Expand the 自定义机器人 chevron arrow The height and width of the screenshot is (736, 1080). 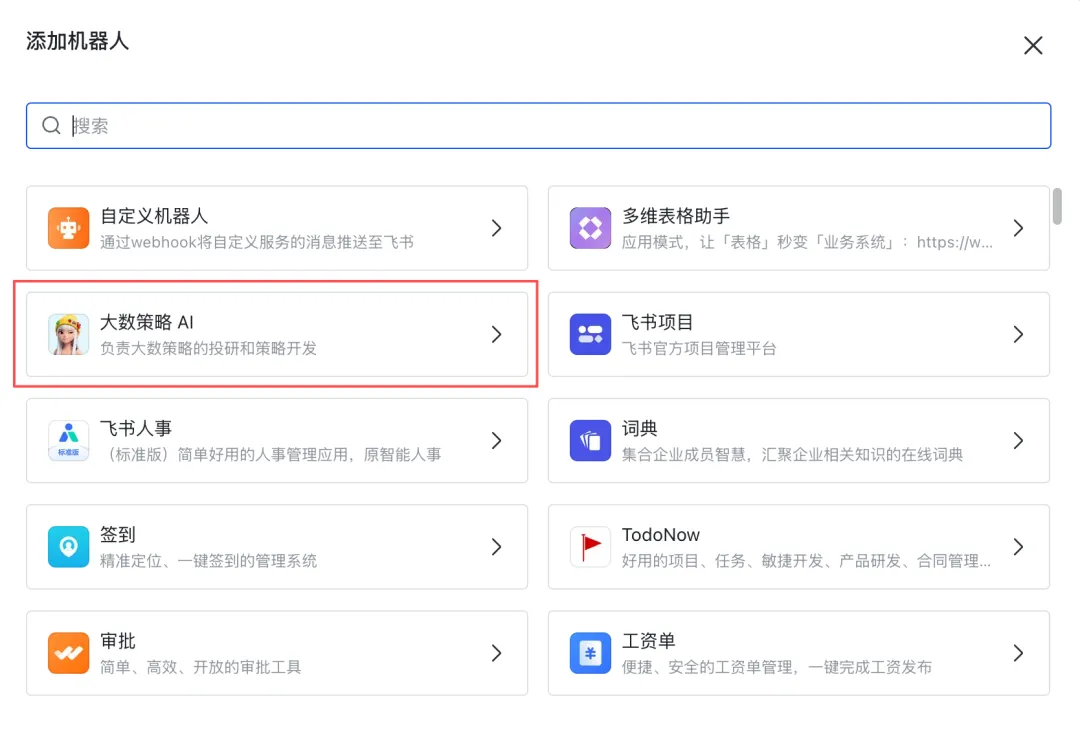pos(497,228)
